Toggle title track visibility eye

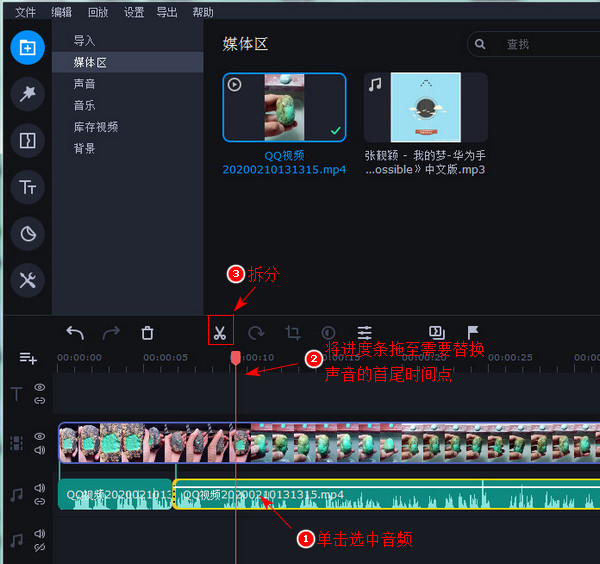point(40,387)
